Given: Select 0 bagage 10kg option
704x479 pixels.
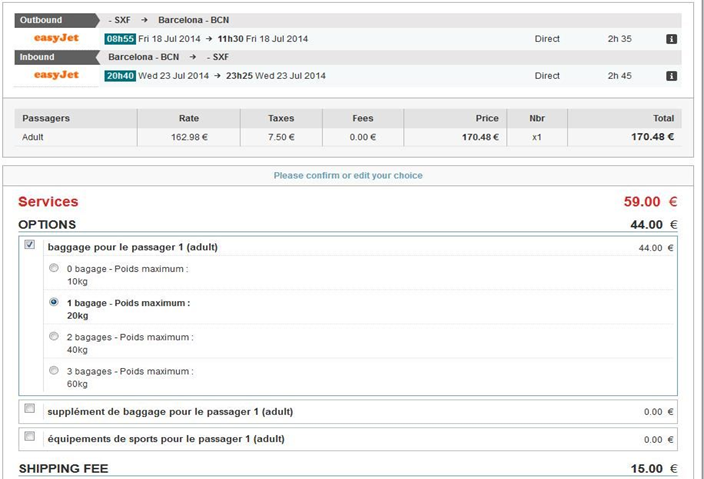Looking at the screenshot, I should point(54,268).
